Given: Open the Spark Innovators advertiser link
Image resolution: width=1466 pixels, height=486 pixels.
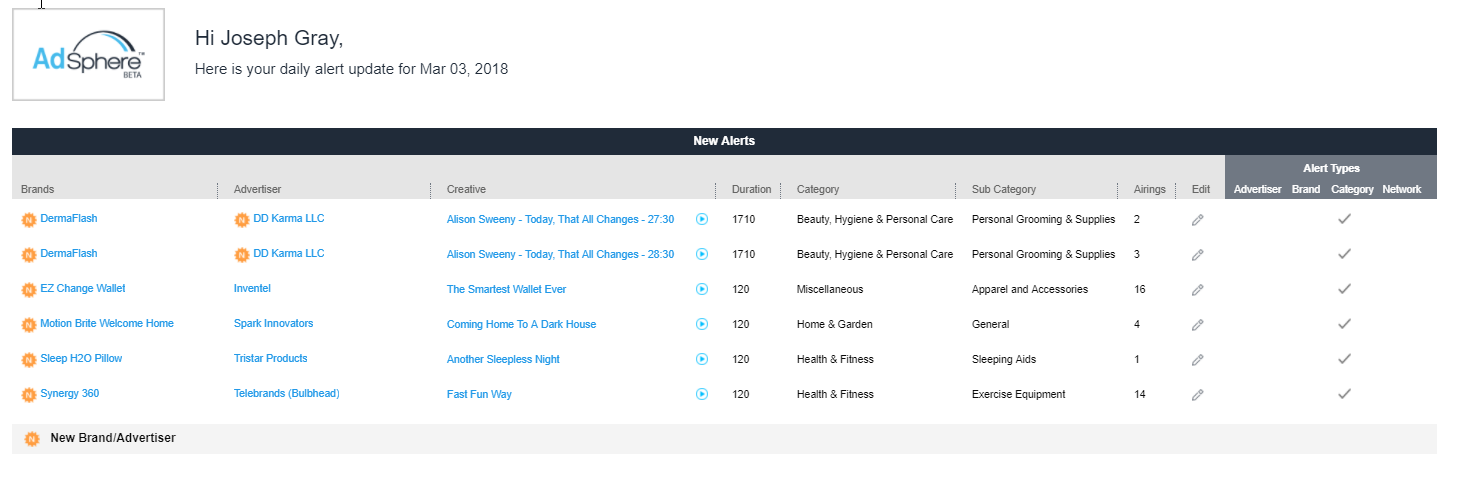Looking at the screenshot, I should [x=273, y=324].
